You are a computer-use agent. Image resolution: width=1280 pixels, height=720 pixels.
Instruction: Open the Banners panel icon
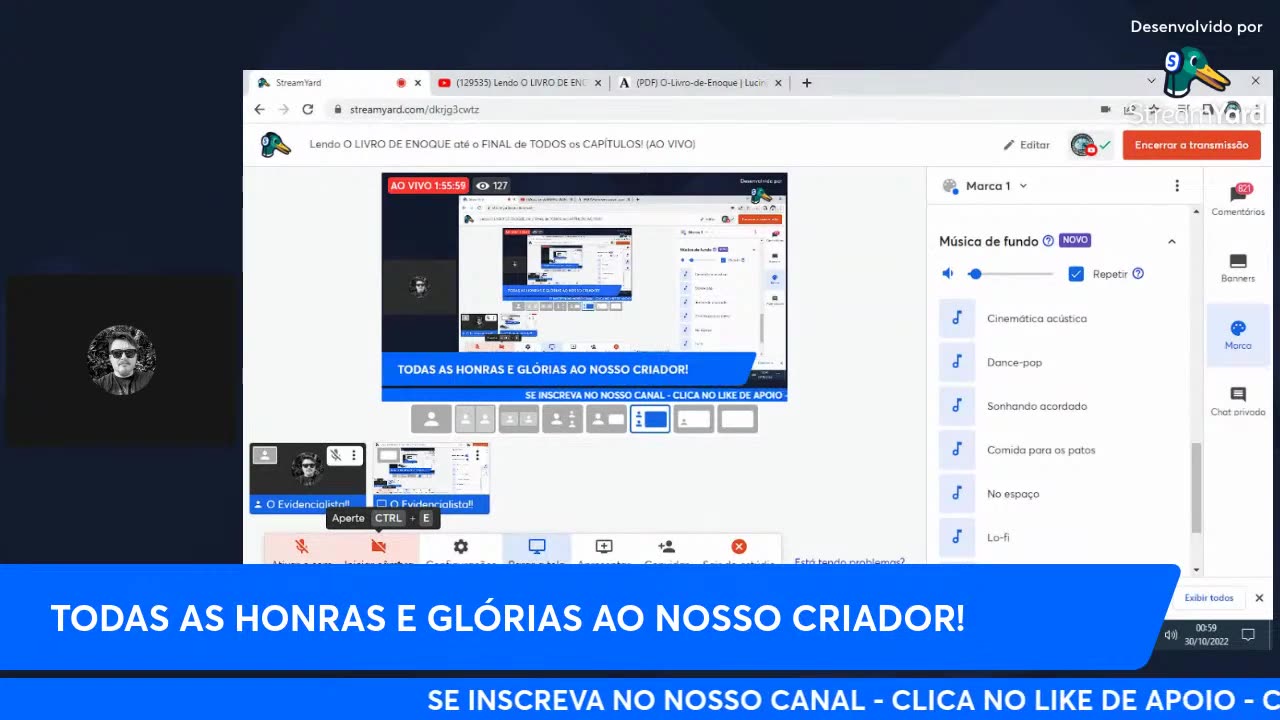(1238, 267)
